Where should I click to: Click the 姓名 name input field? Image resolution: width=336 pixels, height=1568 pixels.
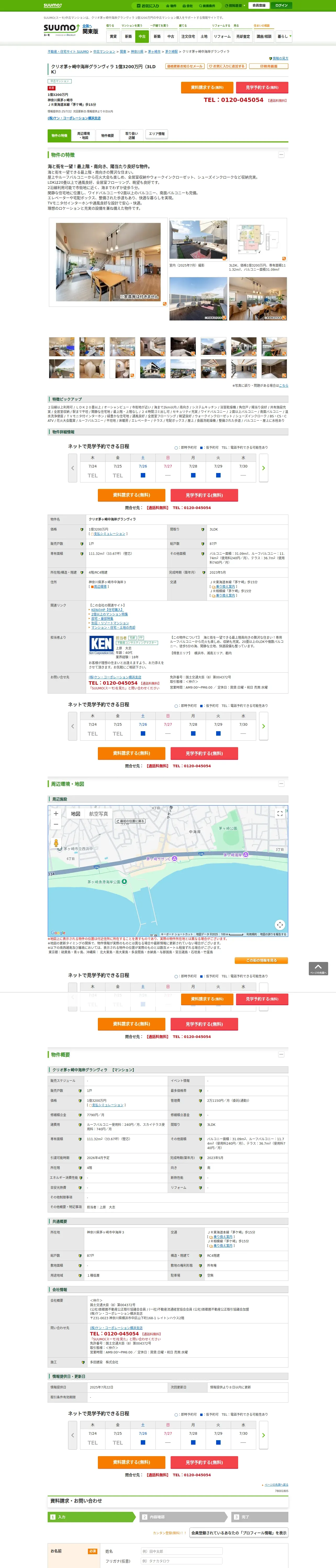(x=181, y=1551)
